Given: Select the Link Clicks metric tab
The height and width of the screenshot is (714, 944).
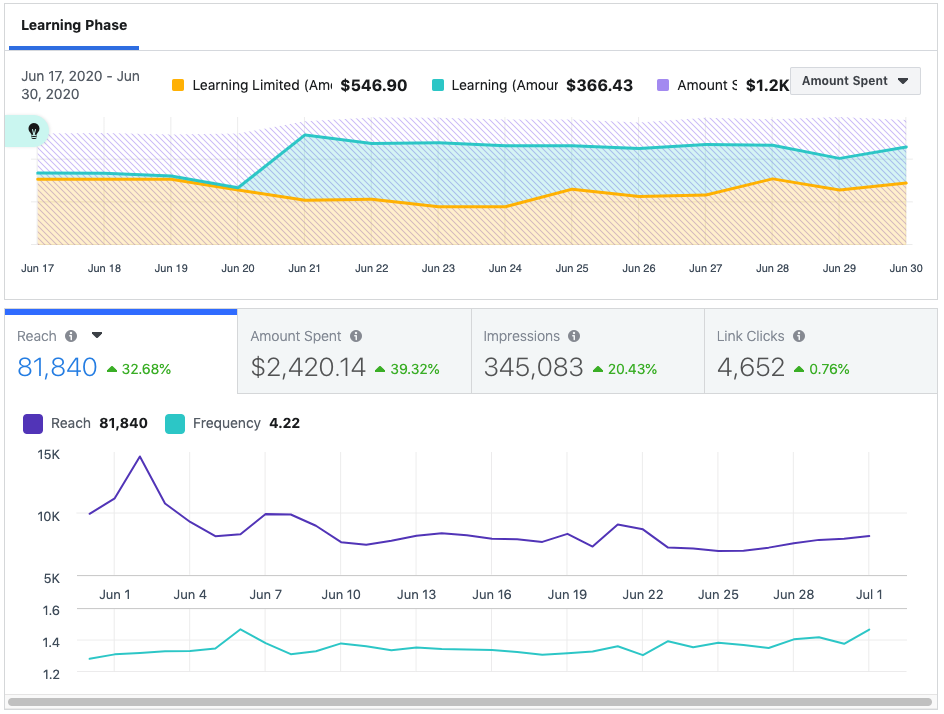Looking at the screenshot, I should pyautogui.click(x=820, y=352).
